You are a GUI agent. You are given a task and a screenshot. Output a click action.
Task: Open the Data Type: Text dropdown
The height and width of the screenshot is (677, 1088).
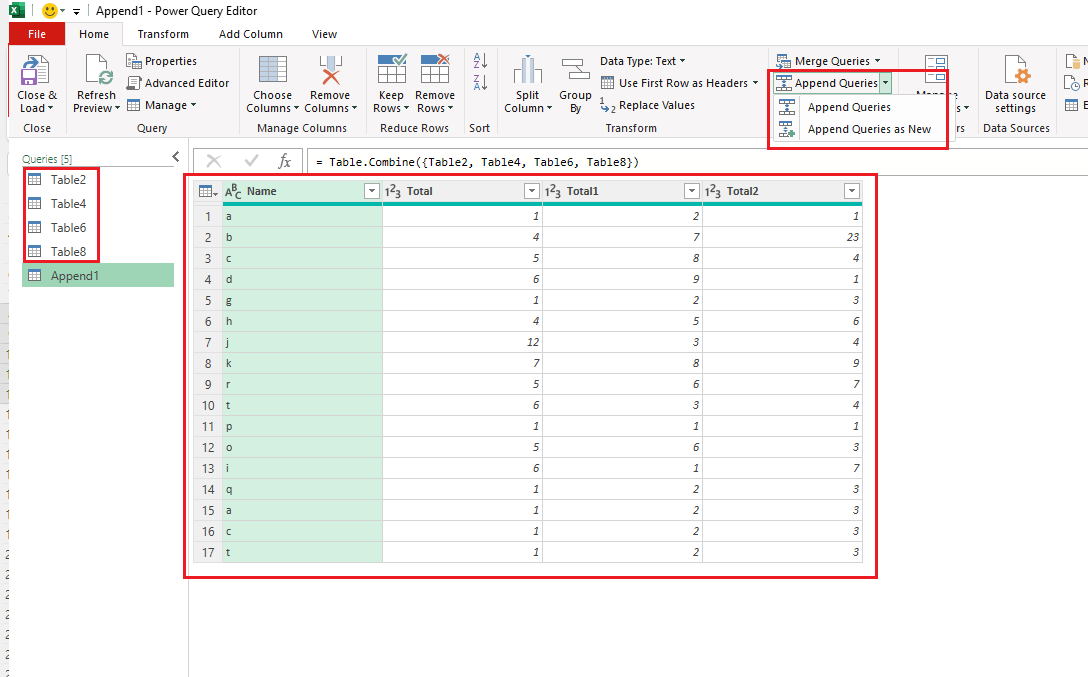tap(643, 61)
